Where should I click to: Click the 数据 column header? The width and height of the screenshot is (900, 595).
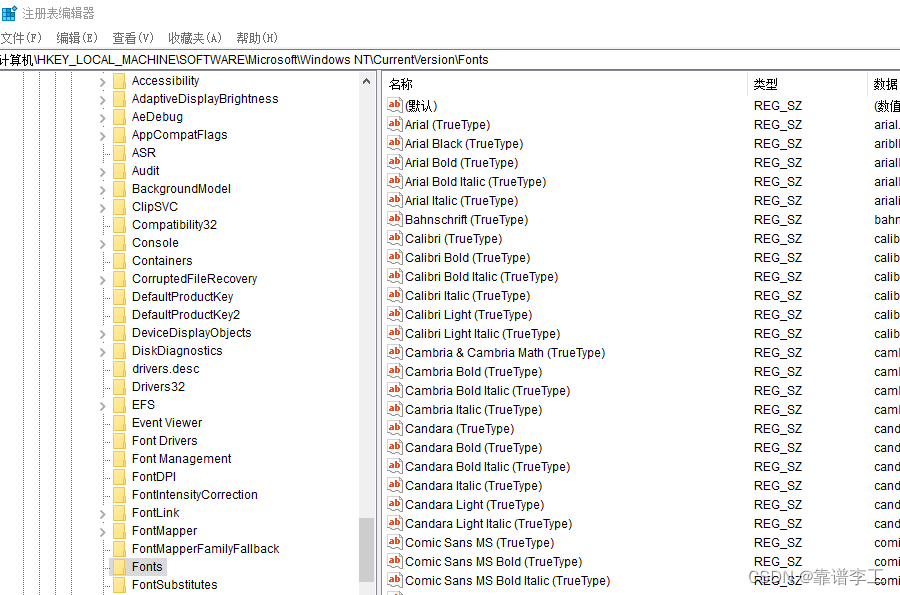click(884, 84)
